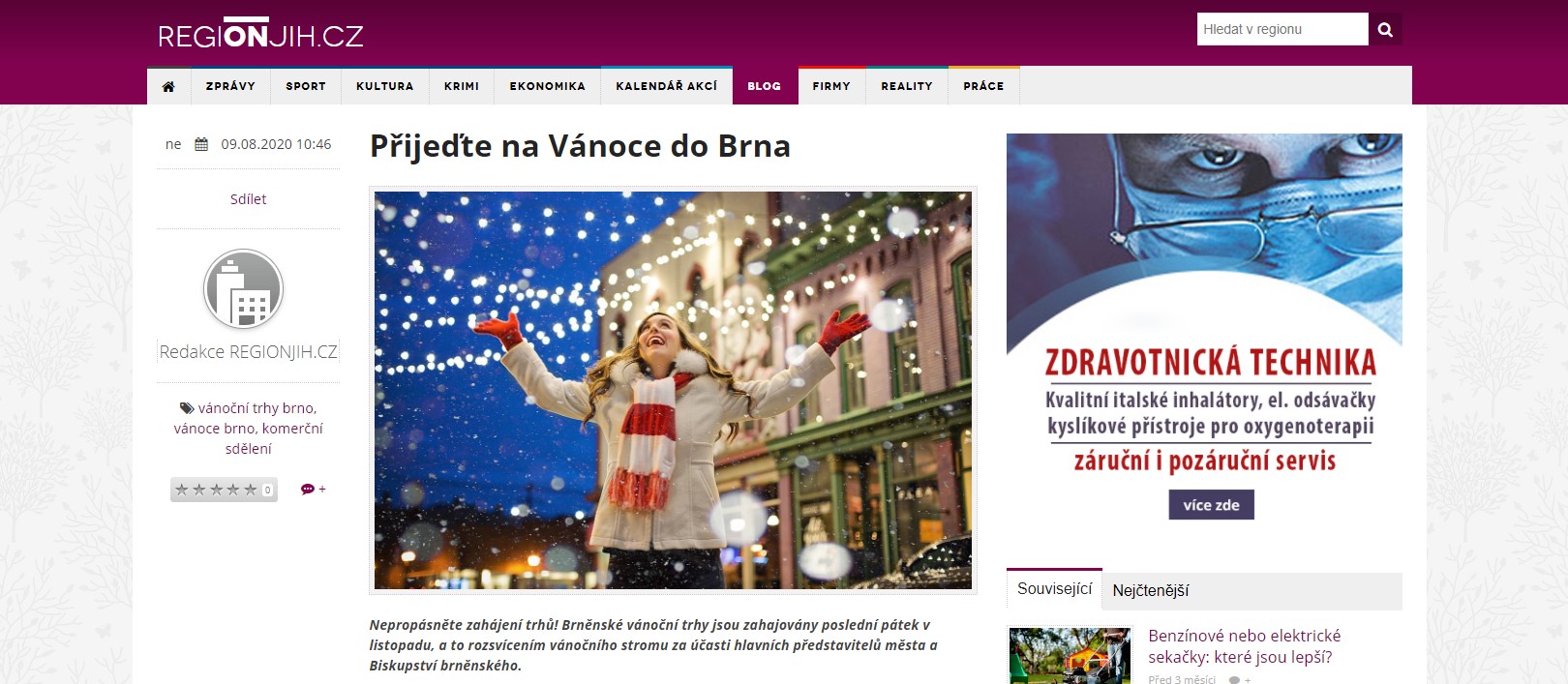Image resolution: width=1568 pixels, height=684 pixels.
Task: Rate the article with five stars
Action: tap(251, 490)
